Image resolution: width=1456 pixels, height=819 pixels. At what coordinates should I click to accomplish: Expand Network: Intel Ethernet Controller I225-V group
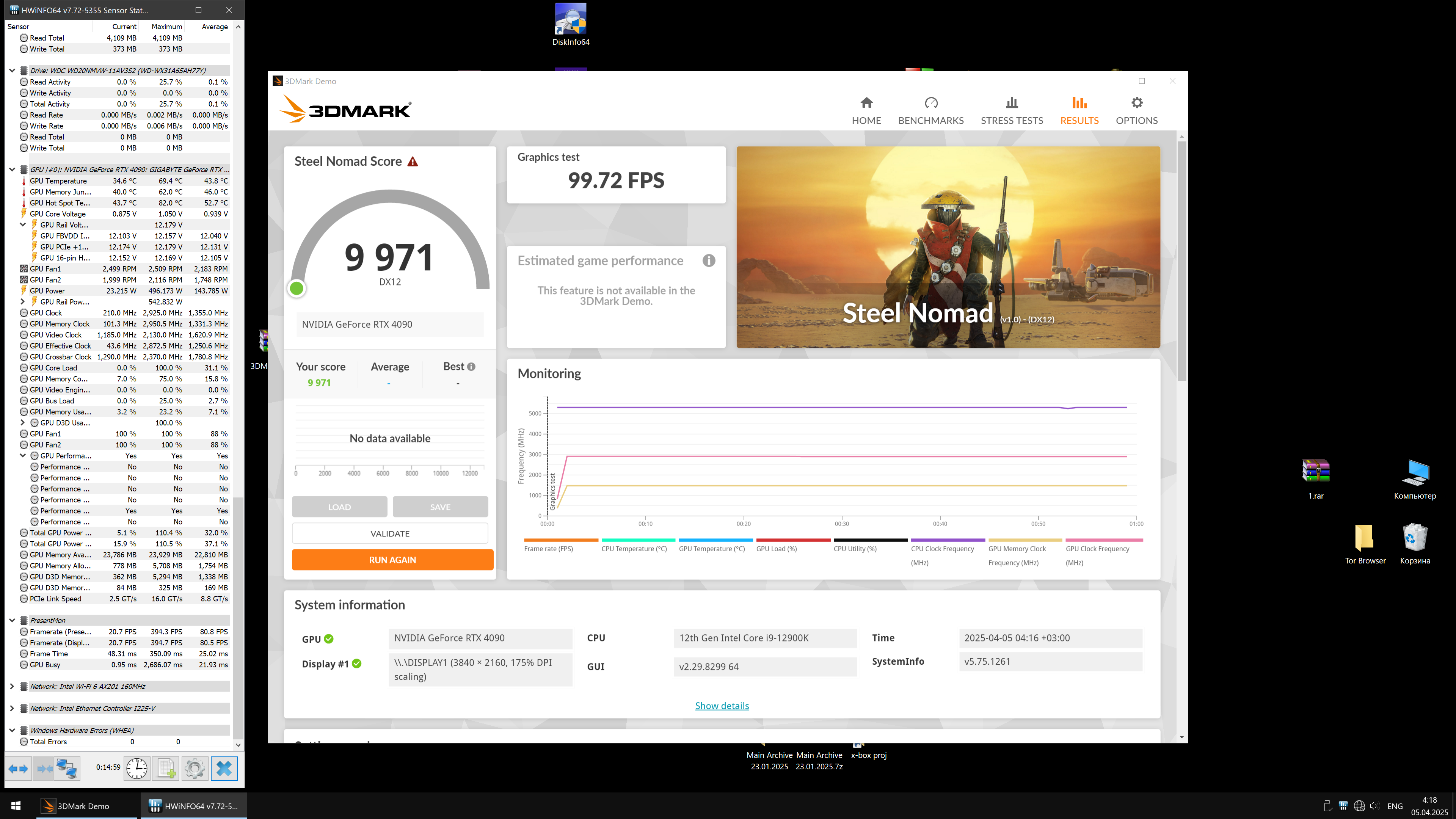[x=12, y=708]
